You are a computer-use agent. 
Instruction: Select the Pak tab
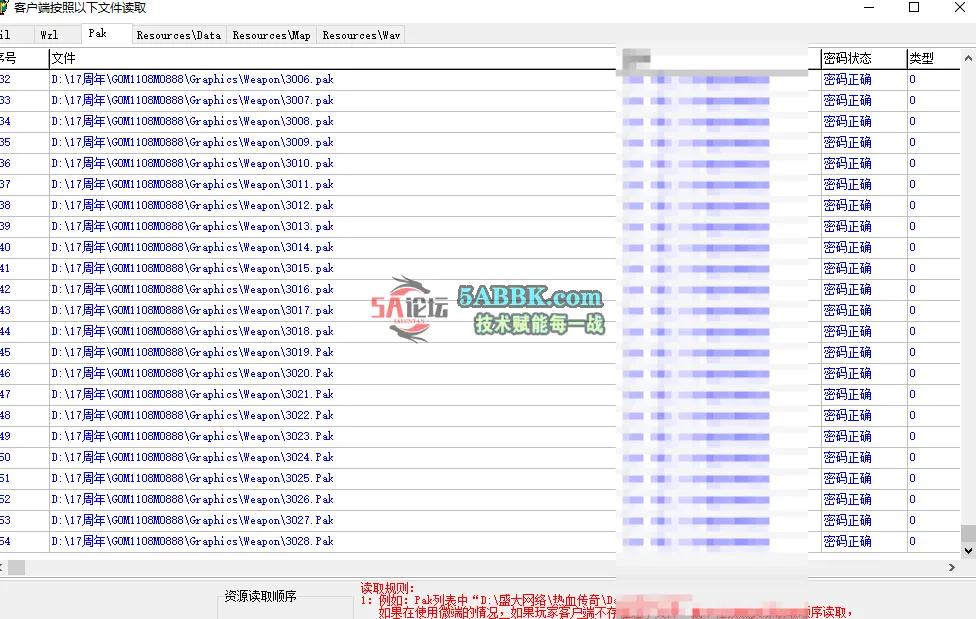(106, 34)
